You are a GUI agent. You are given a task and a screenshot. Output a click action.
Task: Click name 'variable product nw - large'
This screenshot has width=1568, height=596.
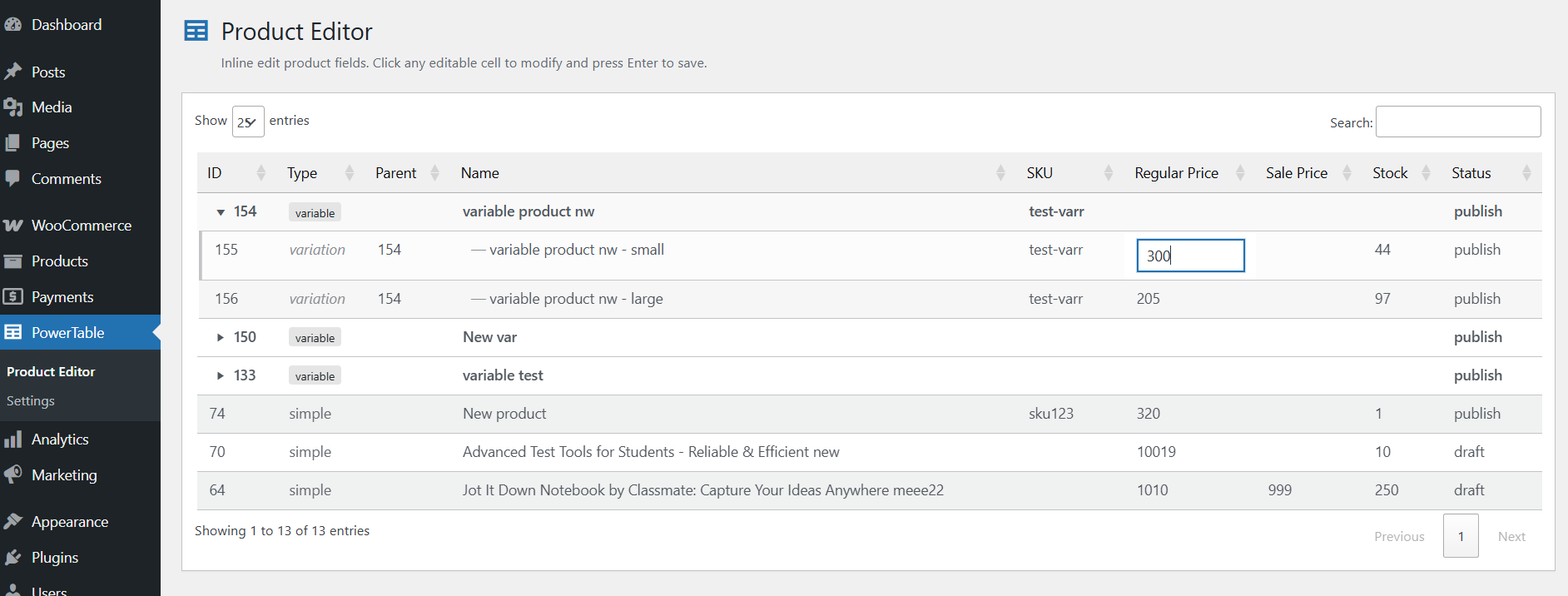click(576, 299)
